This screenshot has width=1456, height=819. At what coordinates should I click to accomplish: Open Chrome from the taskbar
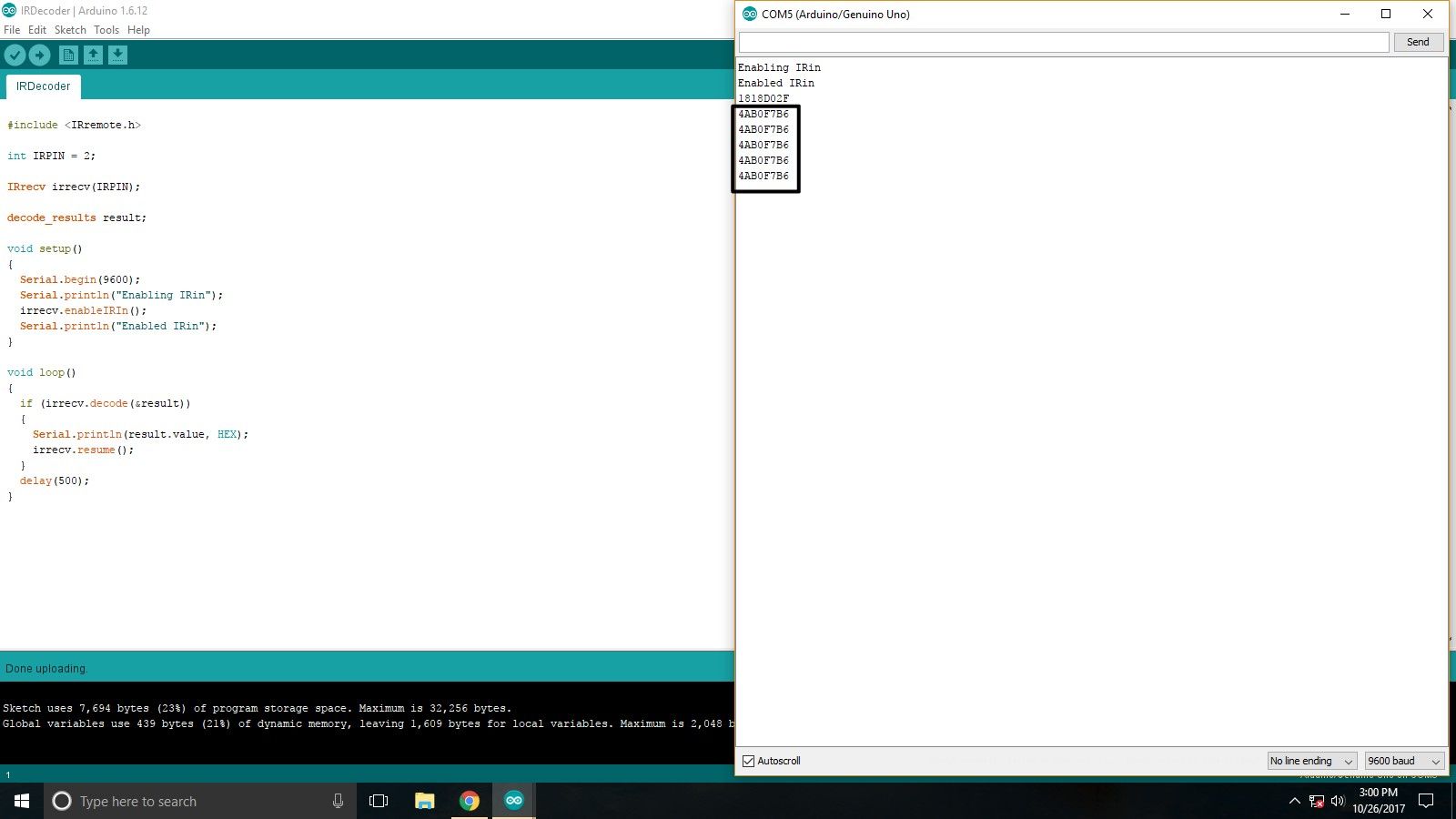[470, 801]
